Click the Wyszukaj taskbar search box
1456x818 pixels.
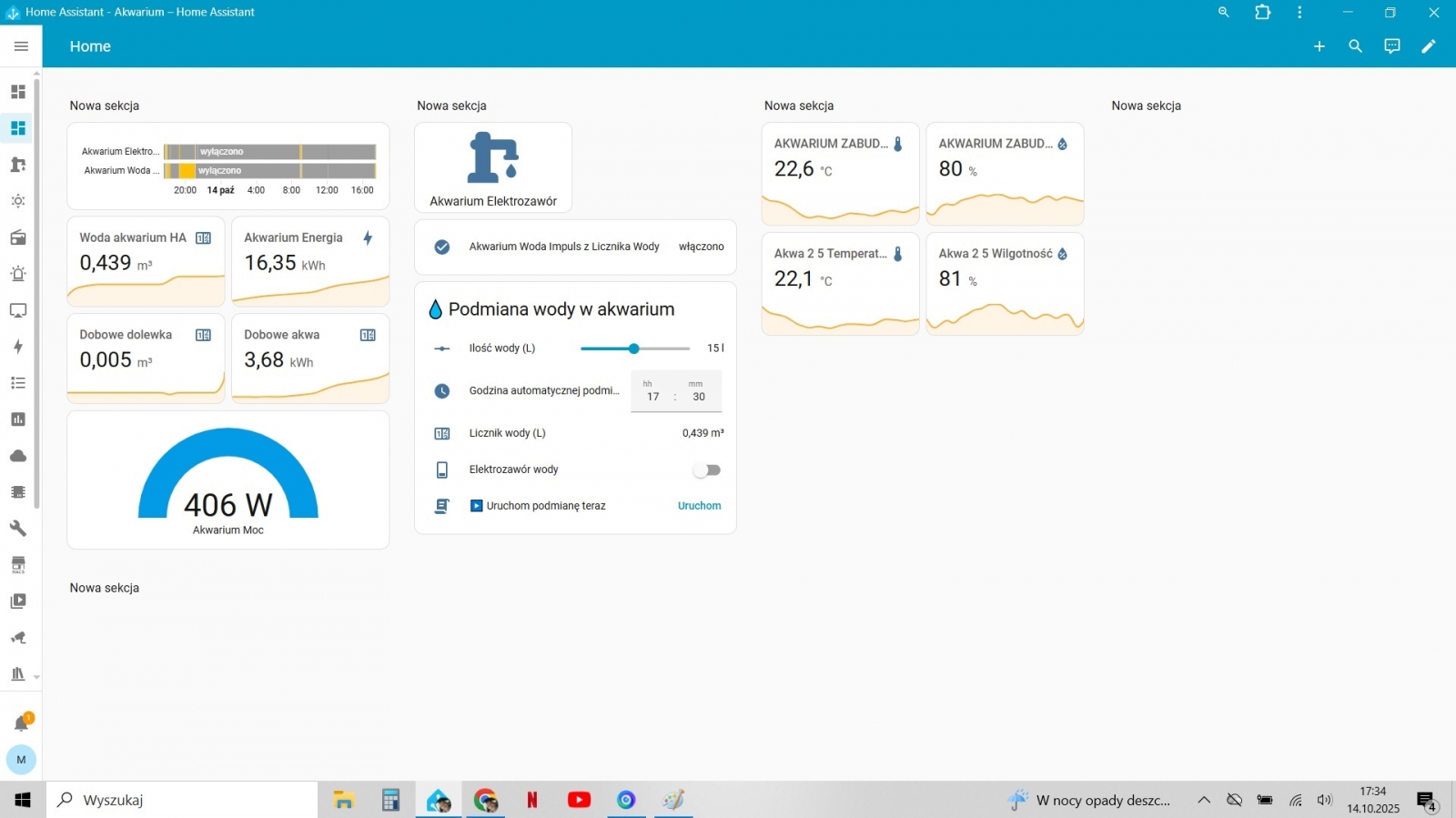click(x=182, y=800)
